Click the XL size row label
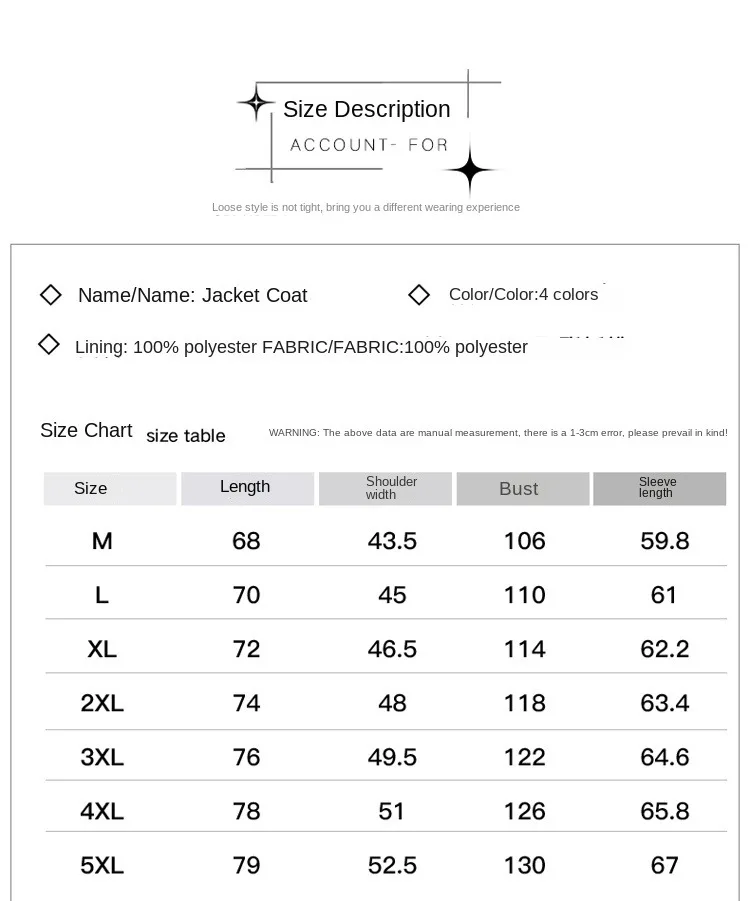750x901 pixels. point(102,649)
